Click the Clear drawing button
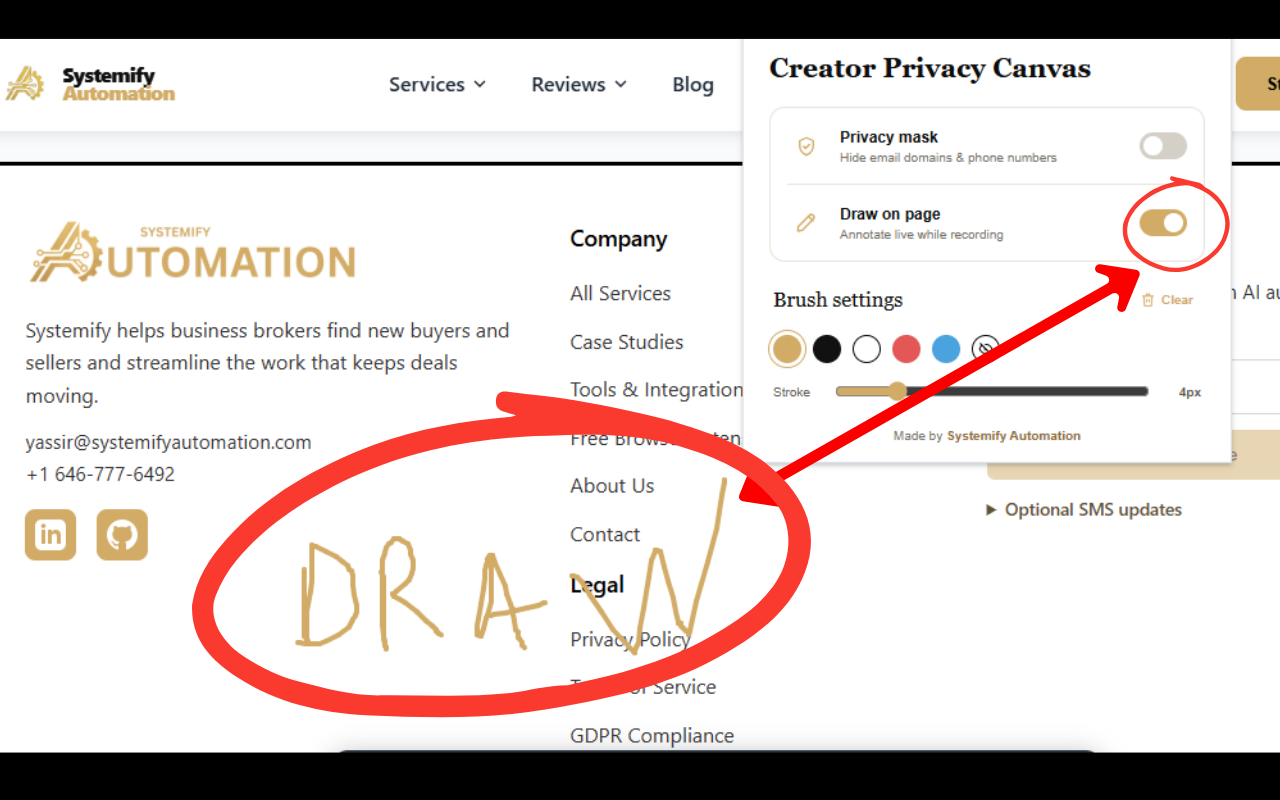The width and height of the screenshot is (1280, 800). [x=1168, y=300]
